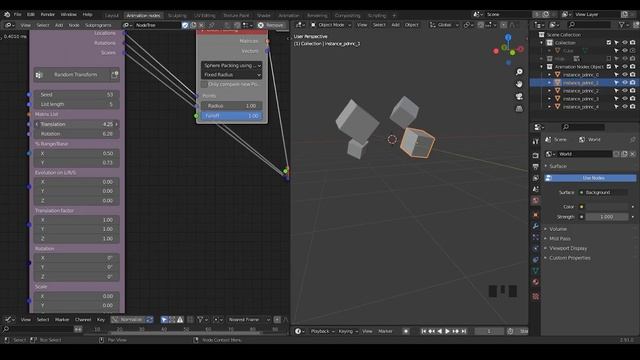Open the Playback dropdown in timeline
This screenshot has height=360, width=640.
(x=322, y=331)
